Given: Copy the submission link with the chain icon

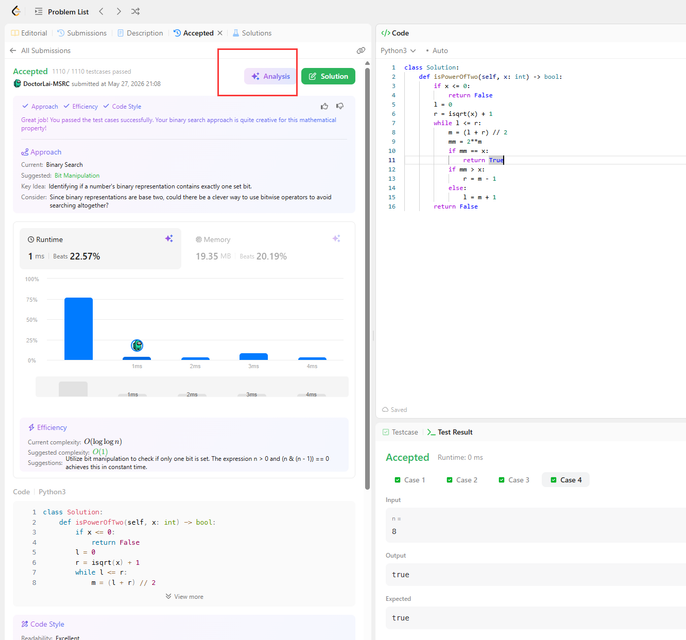Looking at the screenshot, I should [x=361, y=51].
